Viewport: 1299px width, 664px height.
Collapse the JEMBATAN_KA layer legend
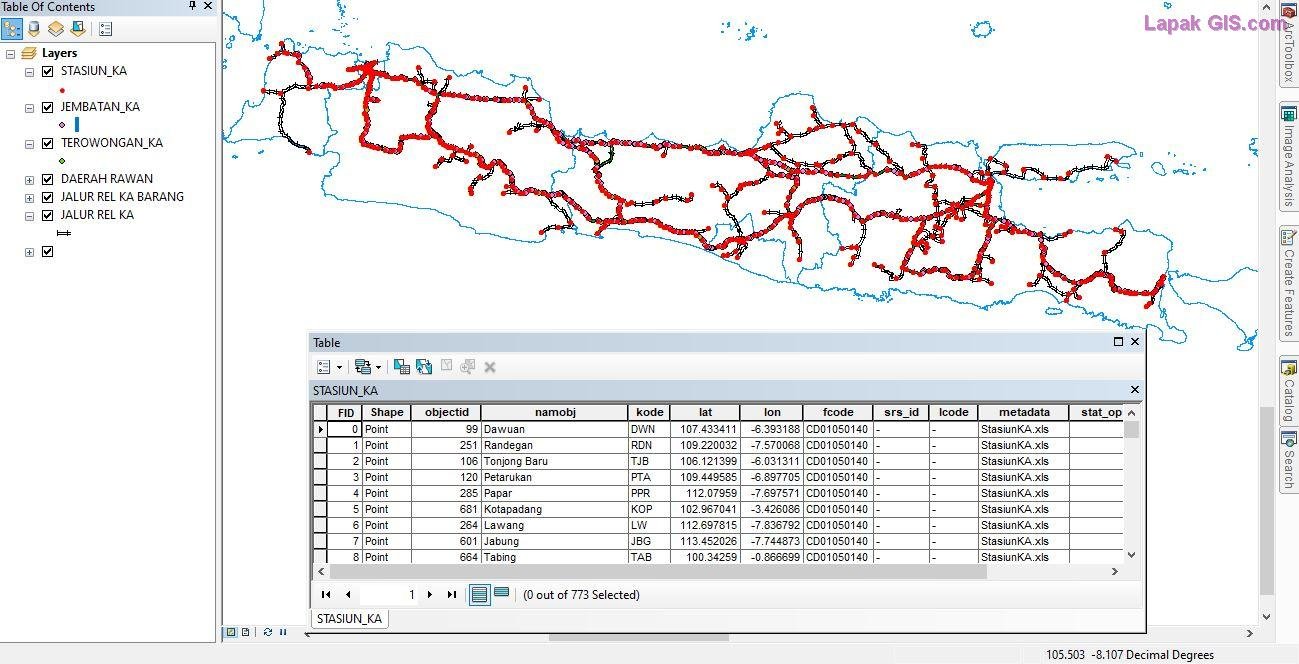[x=31, y=107]
